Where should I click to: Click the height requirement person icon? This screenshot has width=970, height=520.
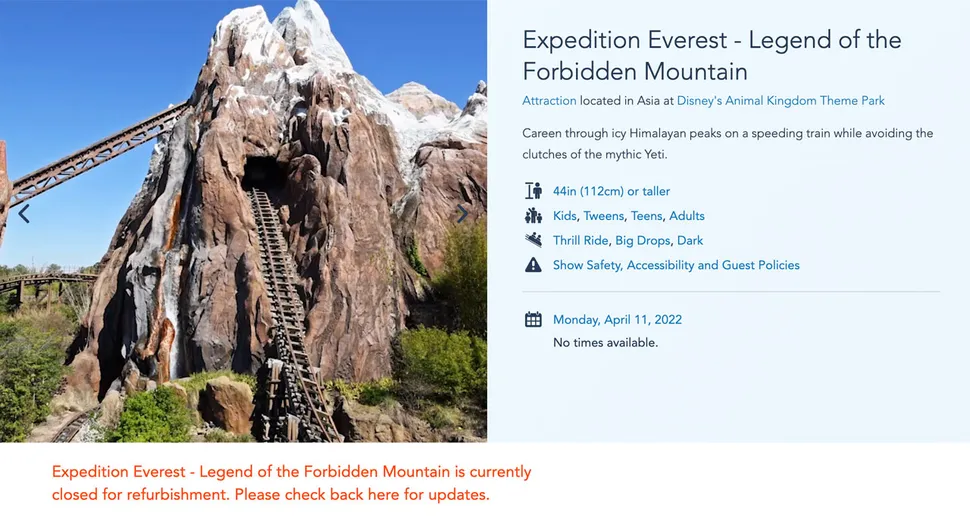pos(533,191)
